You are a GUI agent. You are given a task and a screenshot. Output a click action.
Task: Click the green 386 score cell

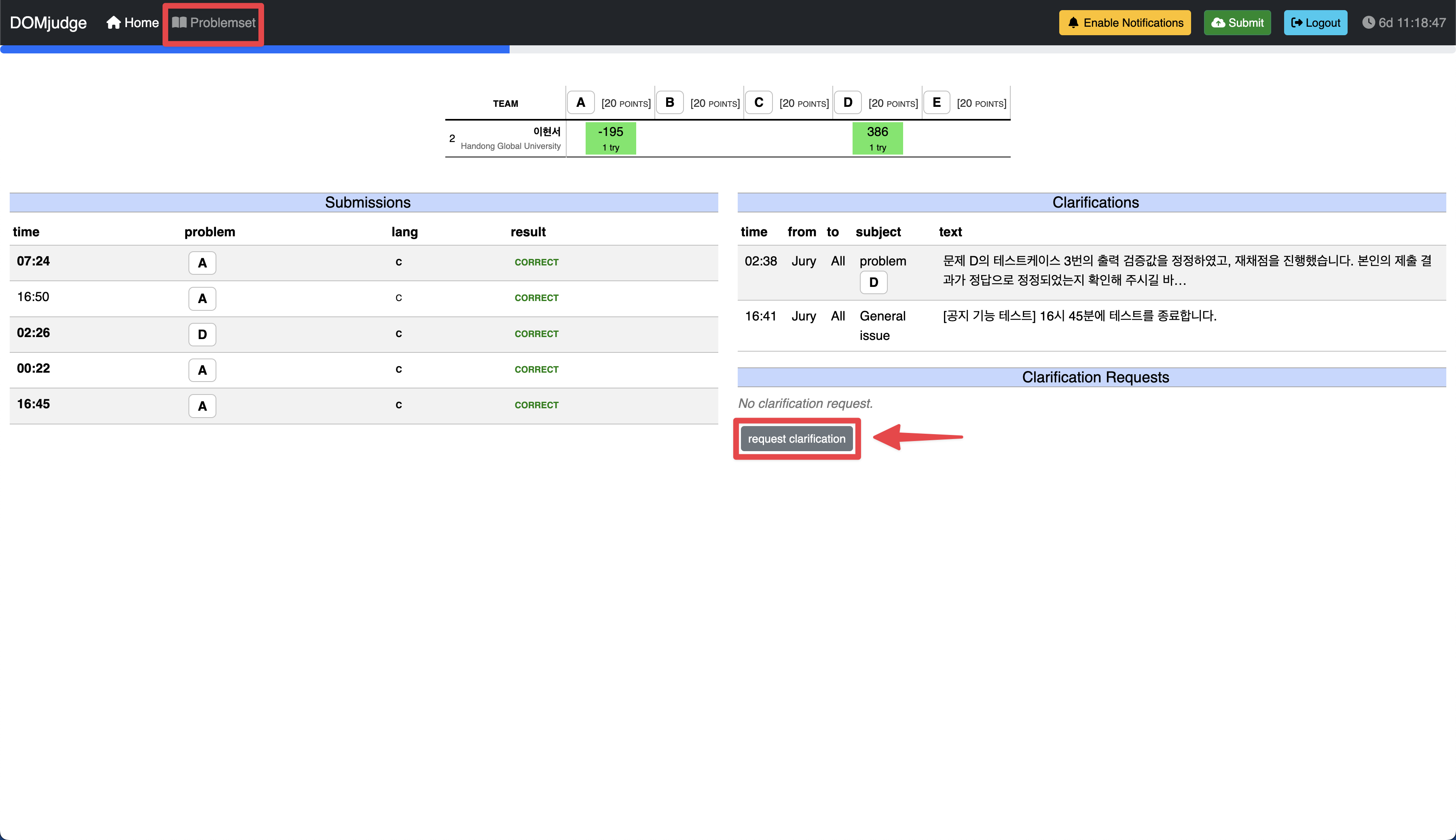pyautogui.click(x=877, y=138)
